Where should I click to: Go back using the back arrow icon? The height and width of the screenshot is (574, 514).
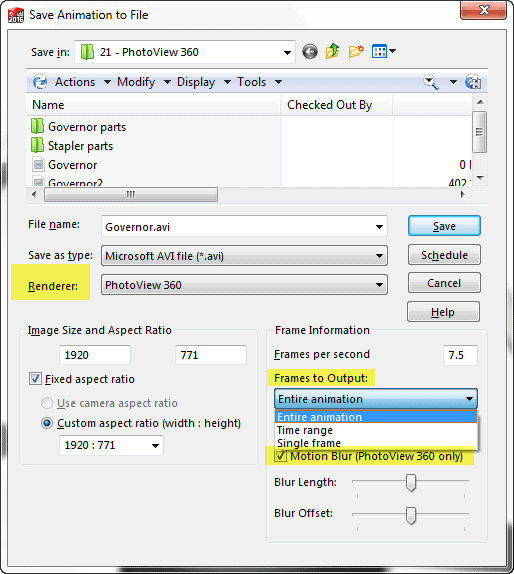(x=310, y=52)
